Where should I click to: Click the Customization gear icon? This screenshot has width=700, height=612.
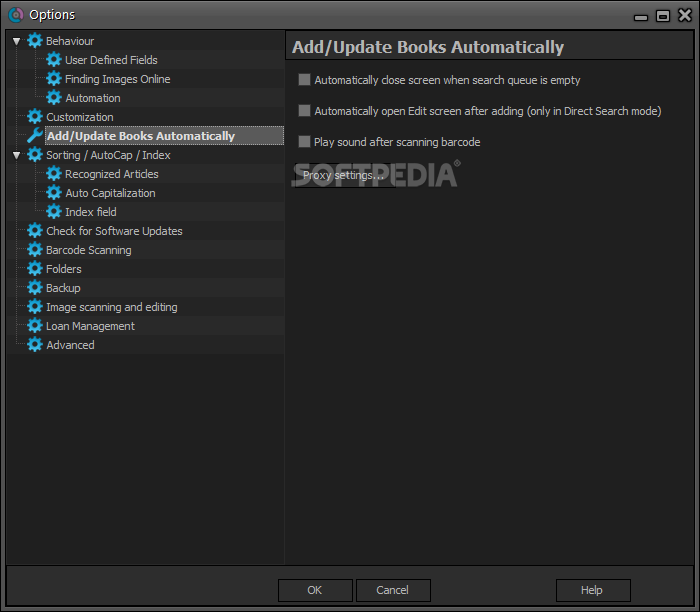coord(34,117)
